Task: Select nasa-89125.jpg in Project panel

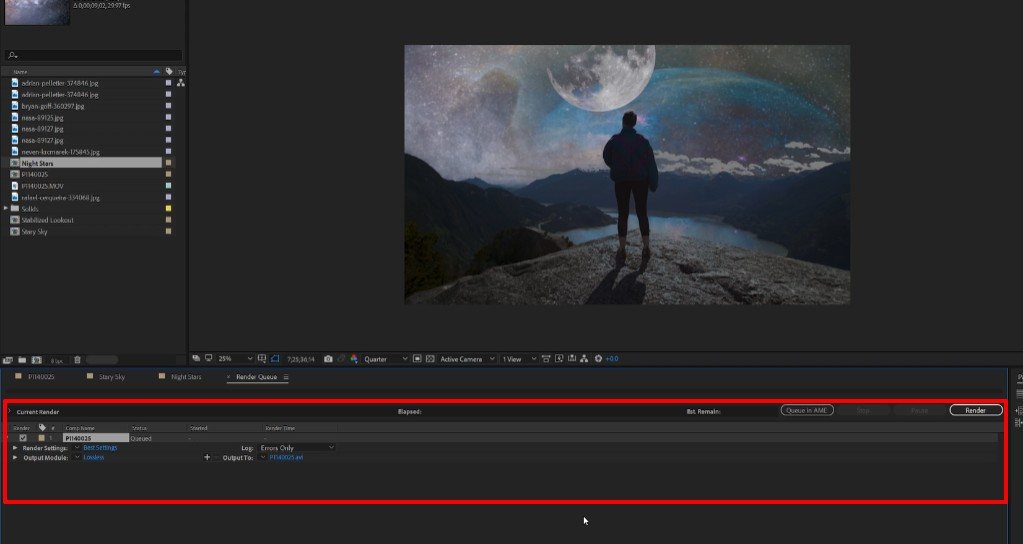Action: (x=42, y=117)
